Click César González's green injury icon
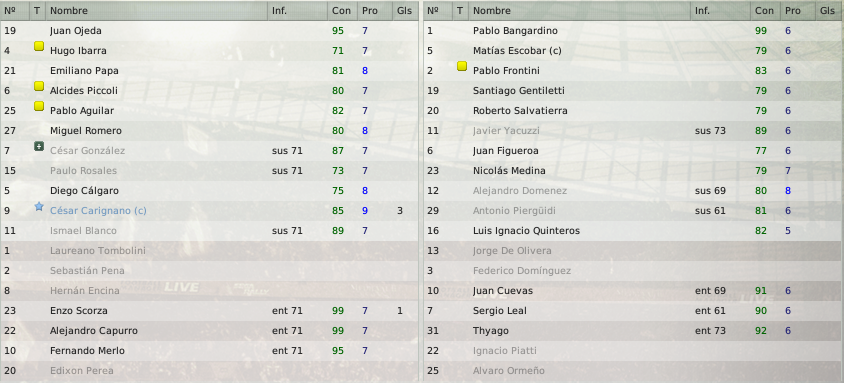 coord(39,146)
